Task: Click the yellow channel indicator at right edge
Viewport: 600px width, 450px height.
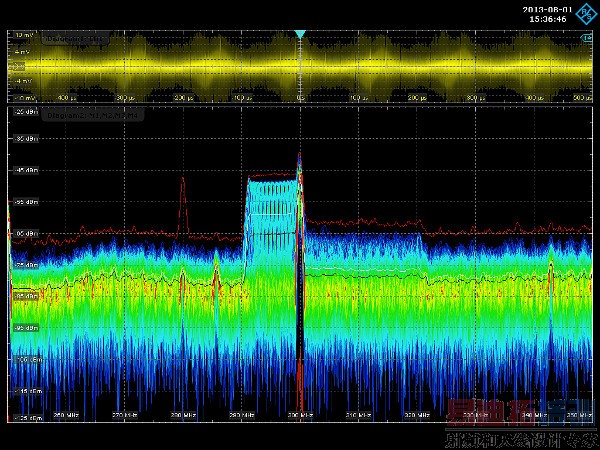Action: coord(589,38)
